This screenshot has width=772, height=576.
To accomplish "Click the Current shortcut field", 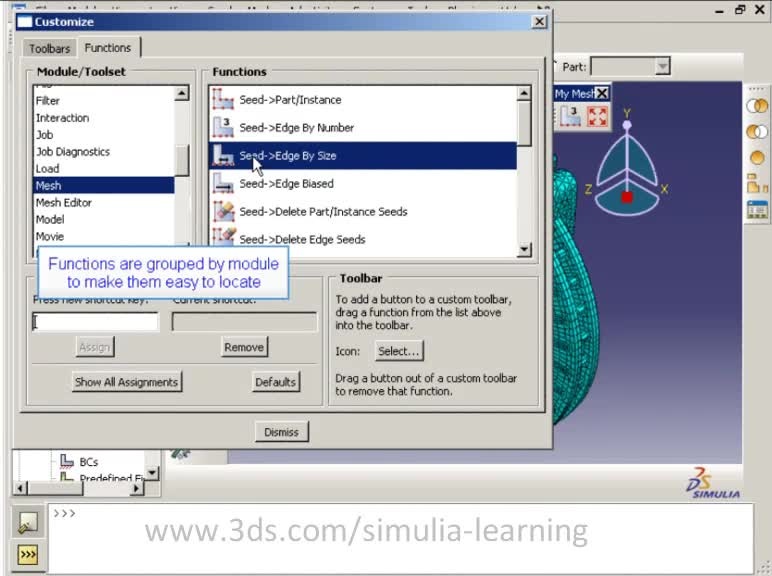I will 244,322.
